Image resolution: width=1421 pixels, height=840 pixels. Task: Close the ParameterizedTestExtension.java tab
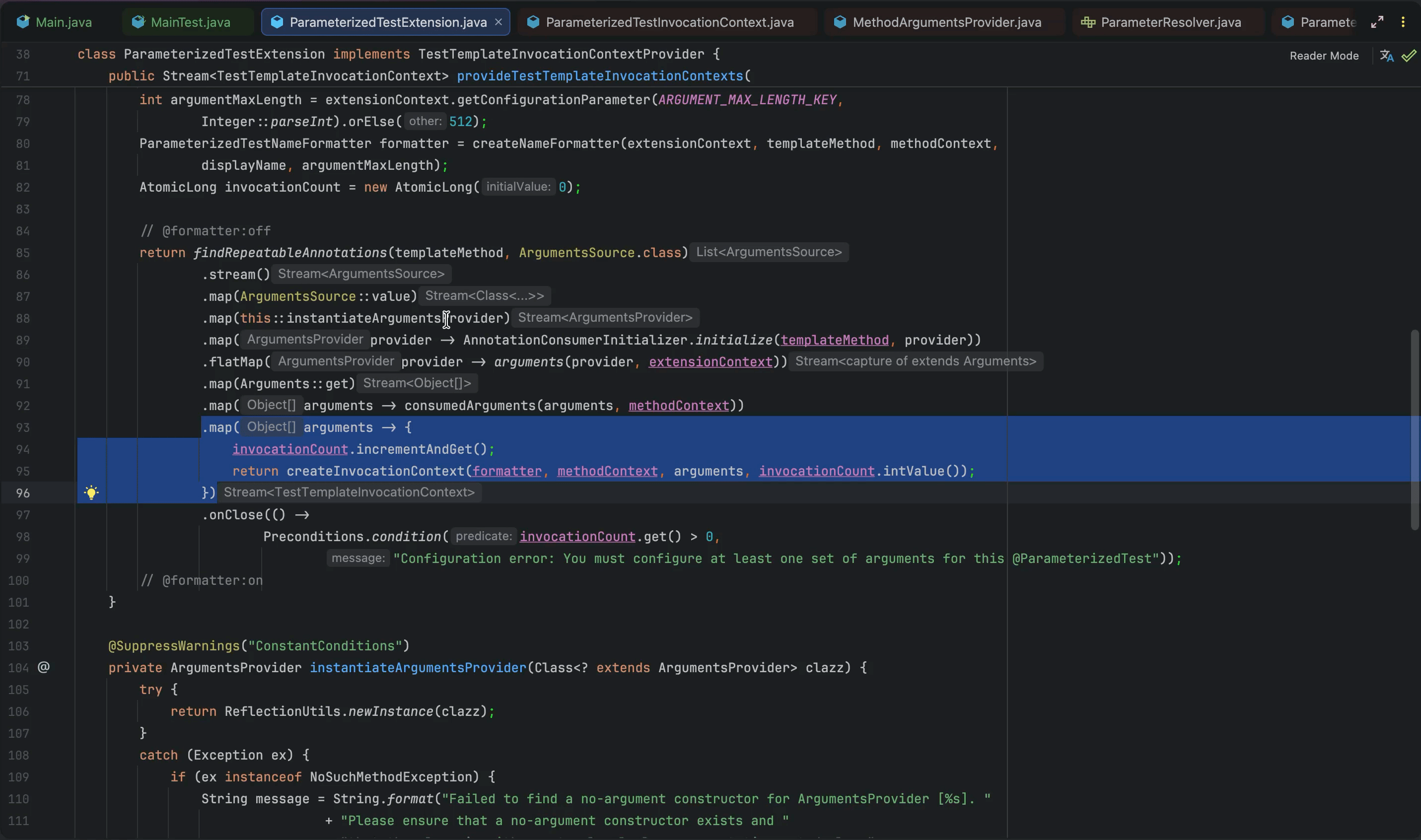(x=498, y=22)
